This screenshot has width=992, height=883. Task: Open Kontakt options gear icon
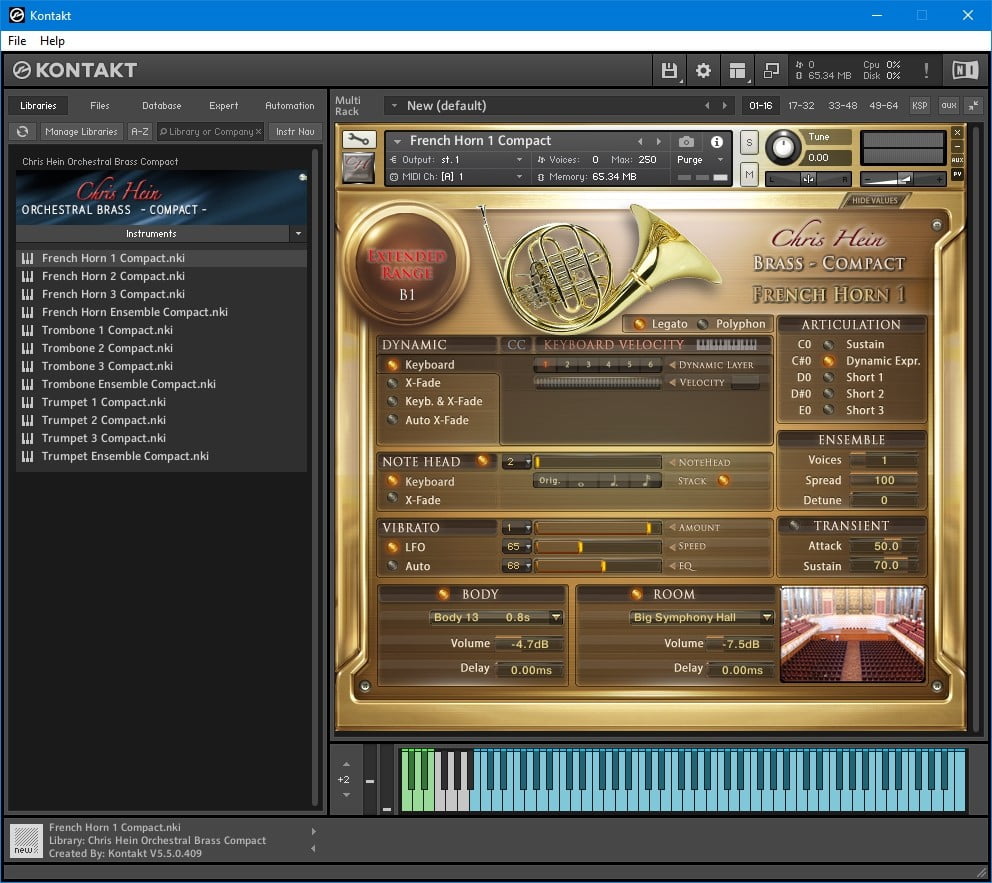[x=703, y=71]
